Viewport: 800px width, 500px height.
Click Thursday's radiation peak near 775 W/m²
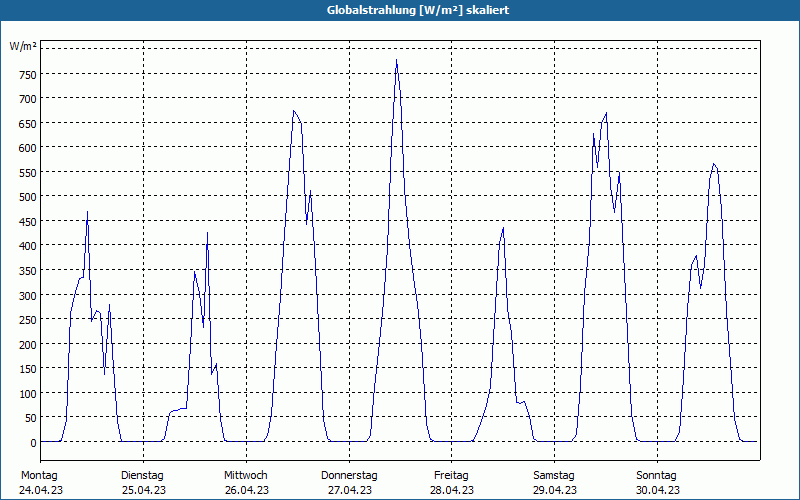pyautogui.click(x=396, y=61)
